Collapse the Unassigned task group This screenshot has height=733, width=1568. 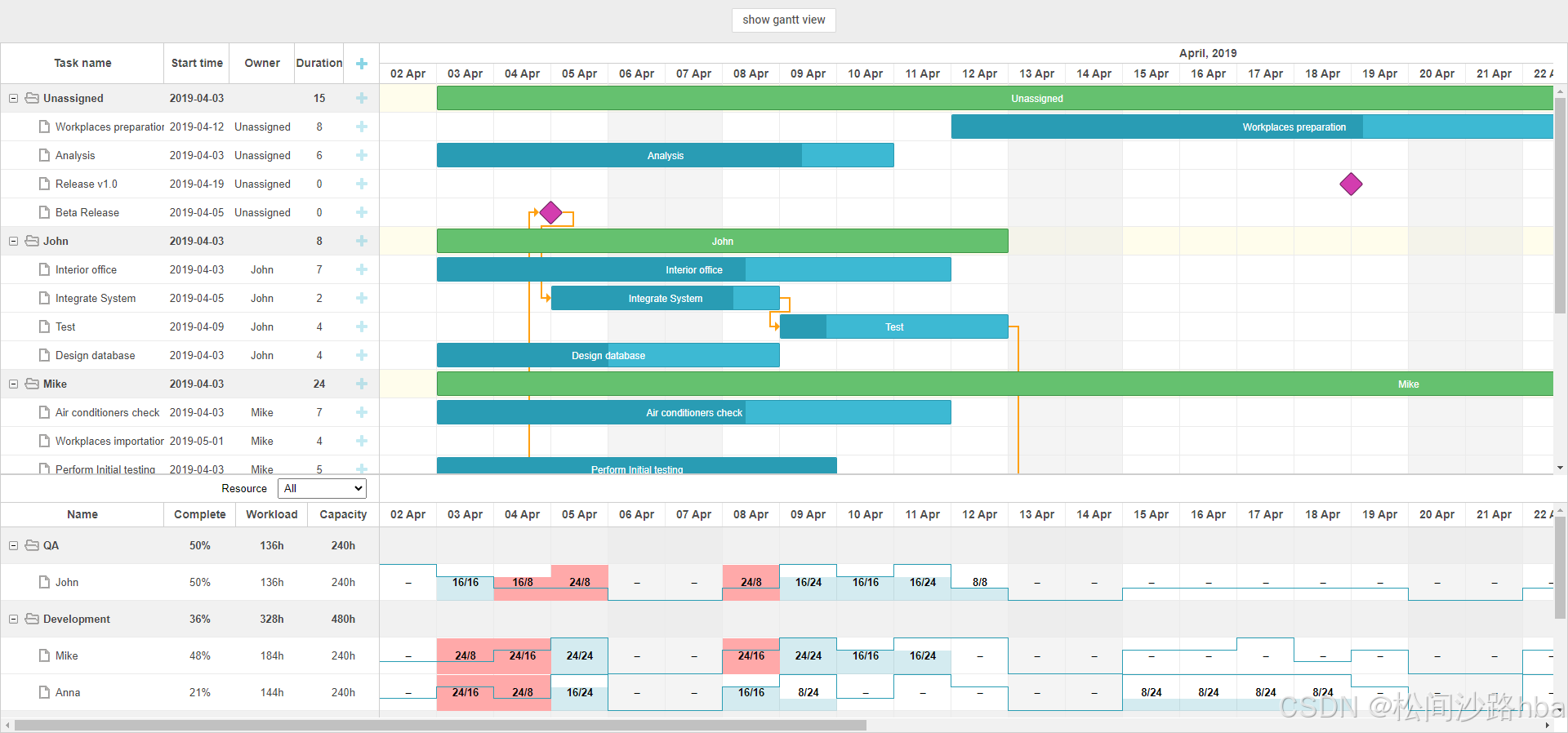[13, 98]
